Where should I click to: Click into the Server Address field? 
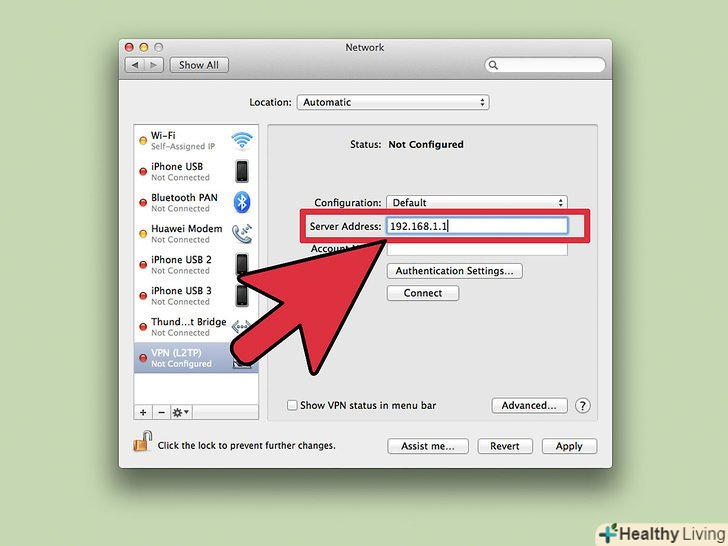[x=477, y=226]
